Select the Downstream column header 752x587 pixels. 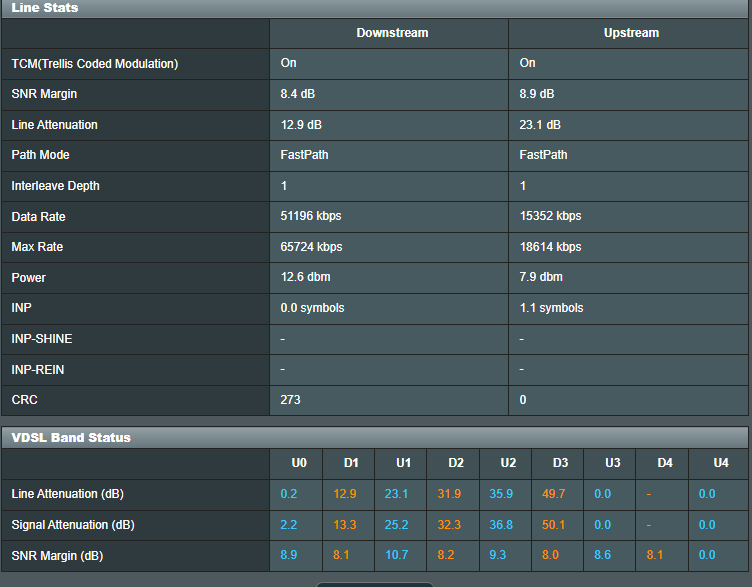click(x=392, y=33)
